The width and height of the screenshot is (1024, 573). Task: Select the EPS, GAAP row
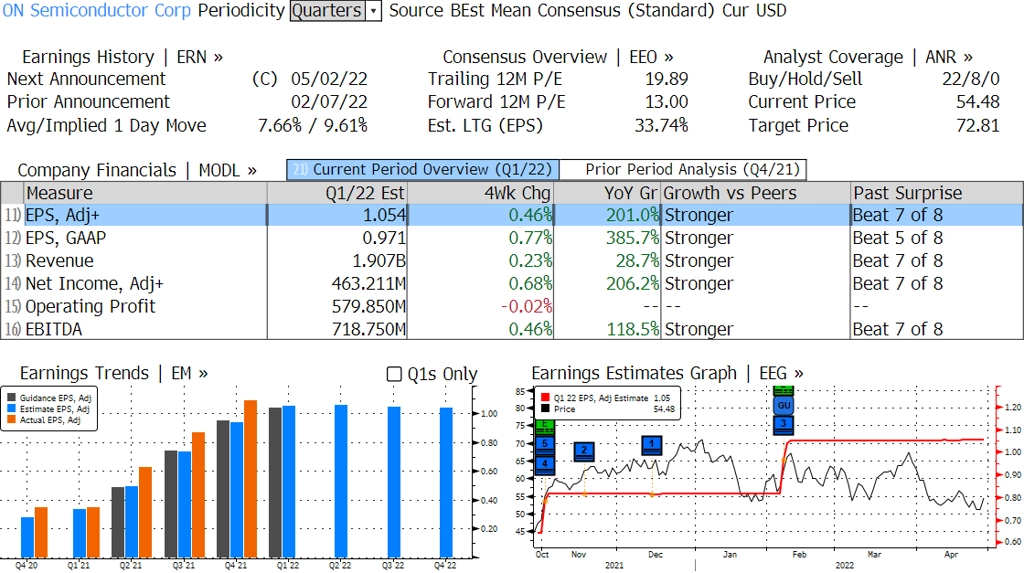(x=512, y=238)
